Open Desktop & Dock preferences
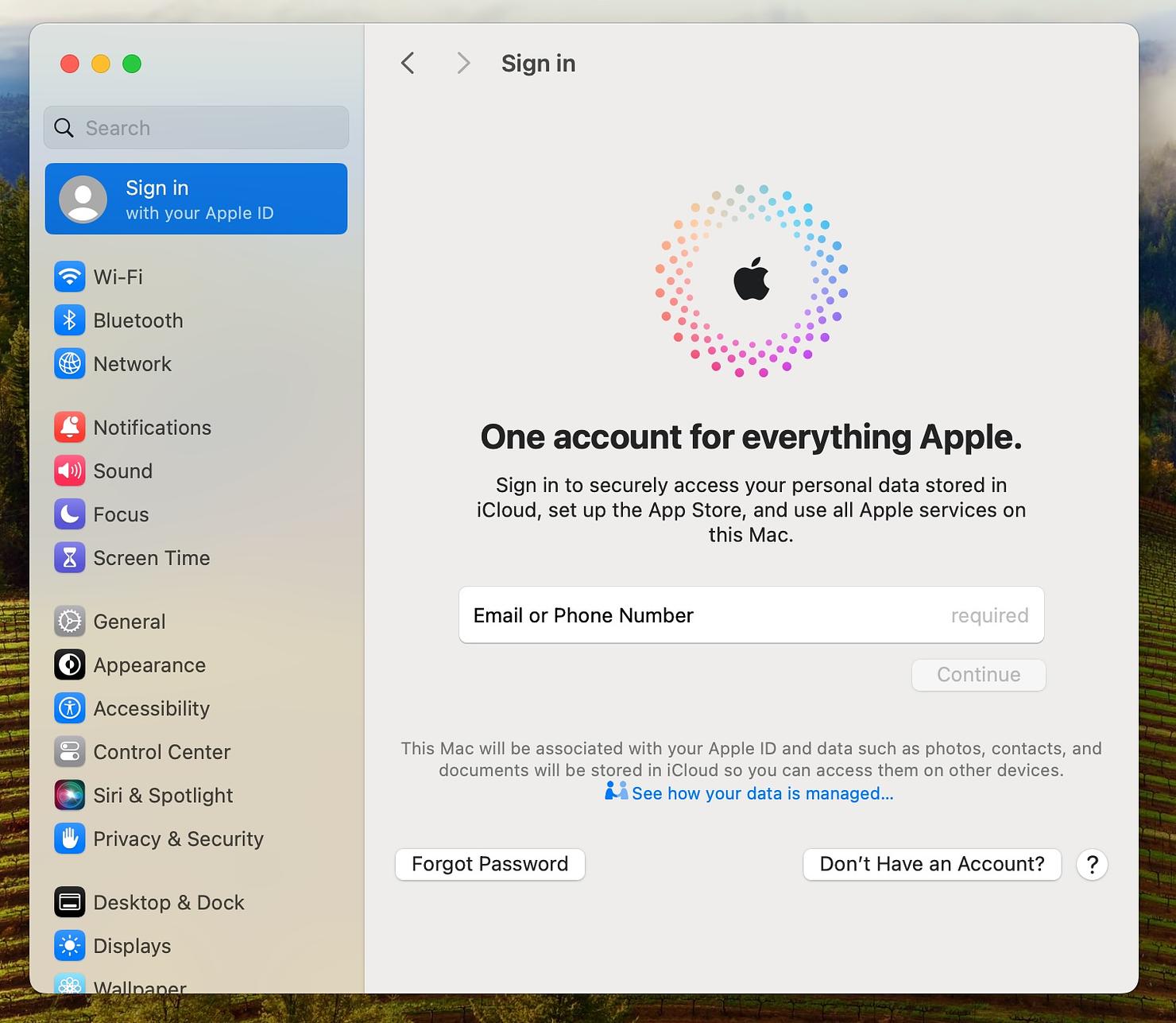Viewport: 1176px width, 1023px height. pos(168,902)
